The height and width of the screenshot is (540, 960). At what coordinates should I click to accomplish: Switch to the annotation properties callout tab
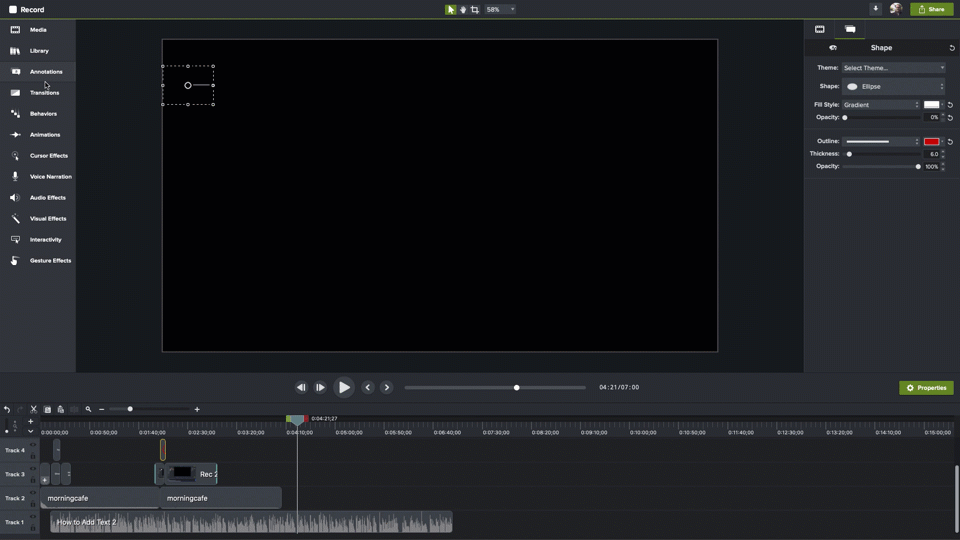pyautogui.click(x=850, y=29)
